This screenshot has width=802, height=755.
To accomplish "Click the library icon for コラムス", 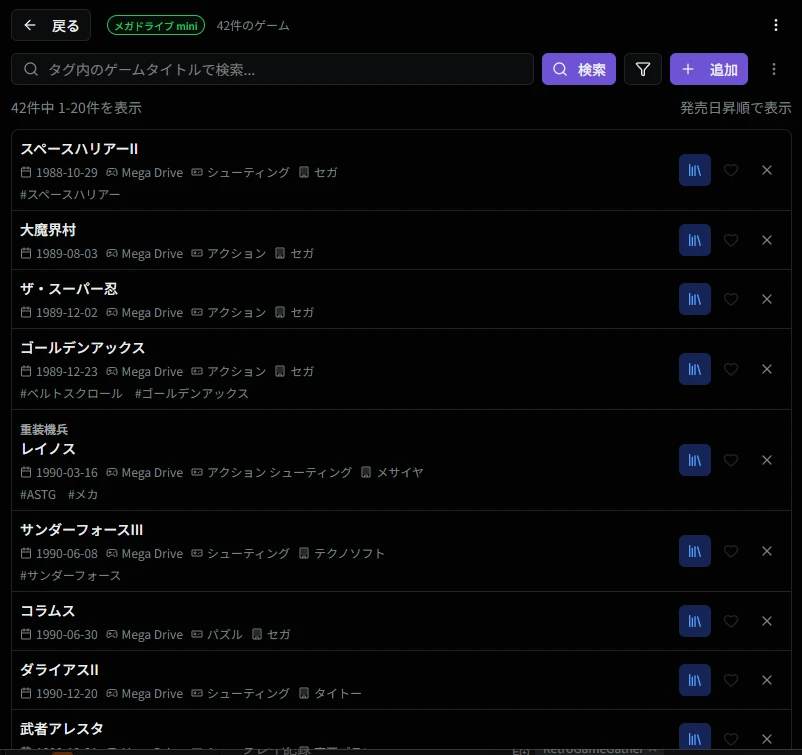I will tap(694, 620).
